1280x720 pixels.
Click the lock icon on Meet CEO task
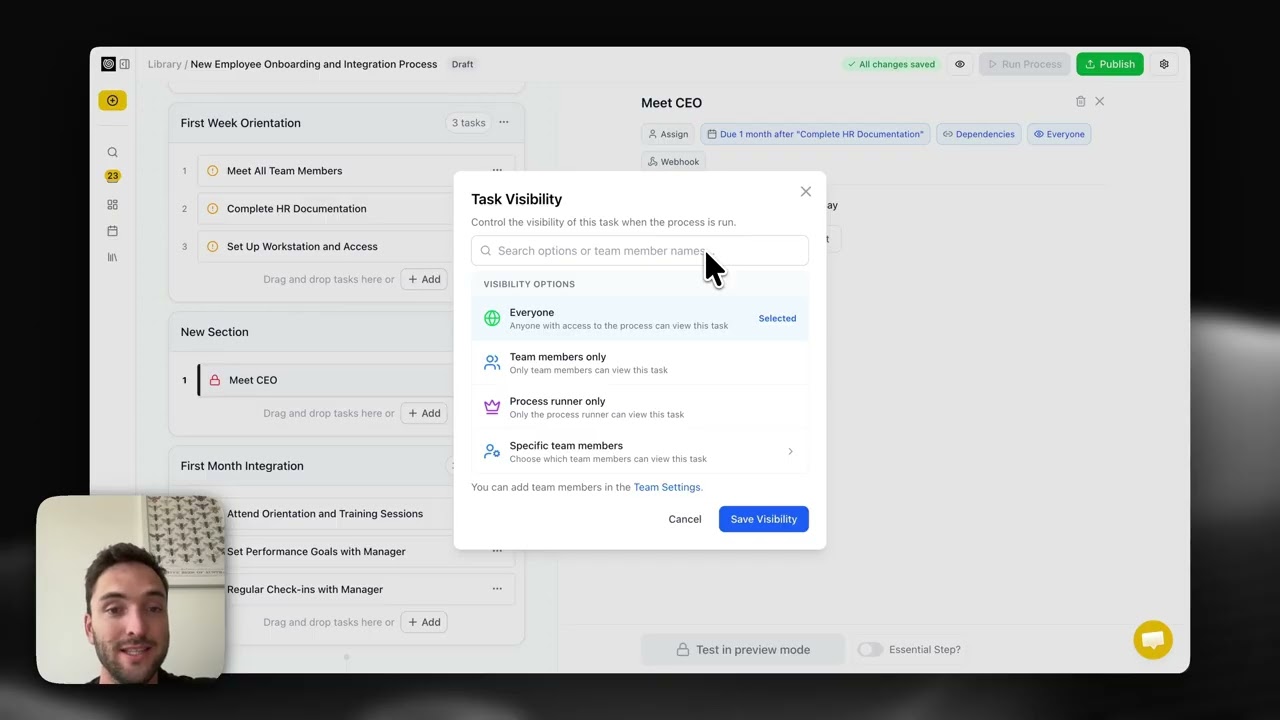(215, 380)
